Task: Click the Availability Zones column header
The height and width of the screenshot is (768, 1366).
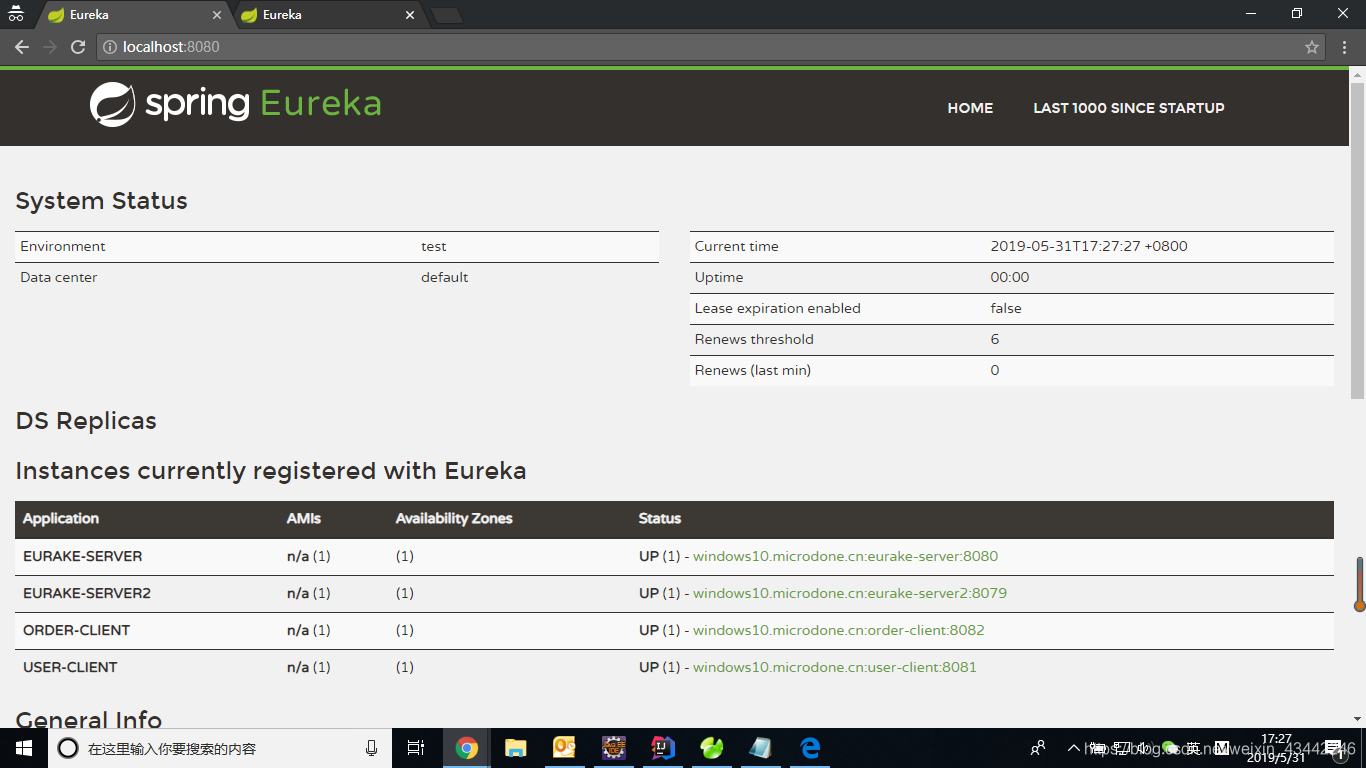Action: (x=454, y=518)
